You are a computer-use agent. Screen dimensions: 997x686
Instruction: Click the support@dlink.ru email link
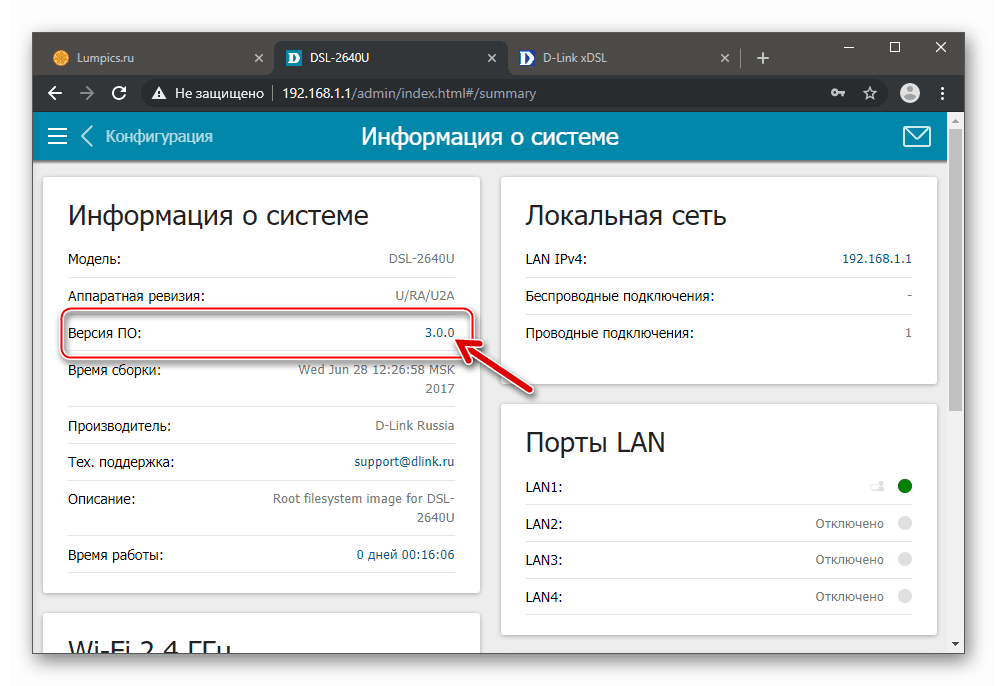pos(404,462)
